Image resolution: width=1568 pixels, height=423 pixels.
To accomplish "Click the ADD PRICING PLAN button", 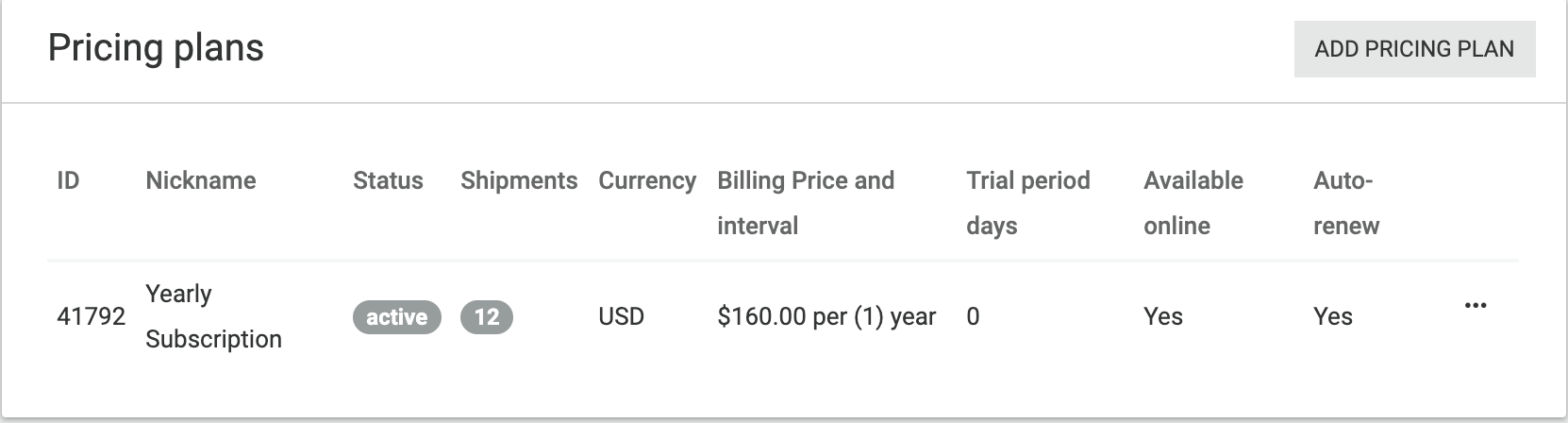I will [1414, 49].
